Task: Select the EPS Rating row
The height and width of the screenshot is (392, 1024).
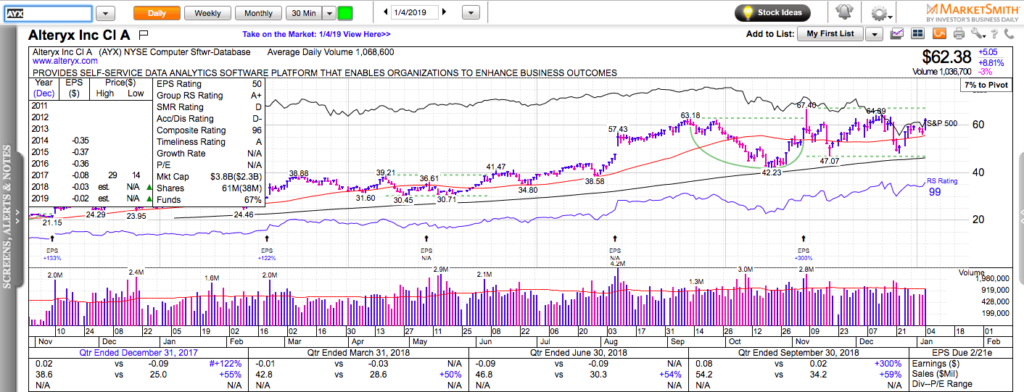Action: (209, 84)
